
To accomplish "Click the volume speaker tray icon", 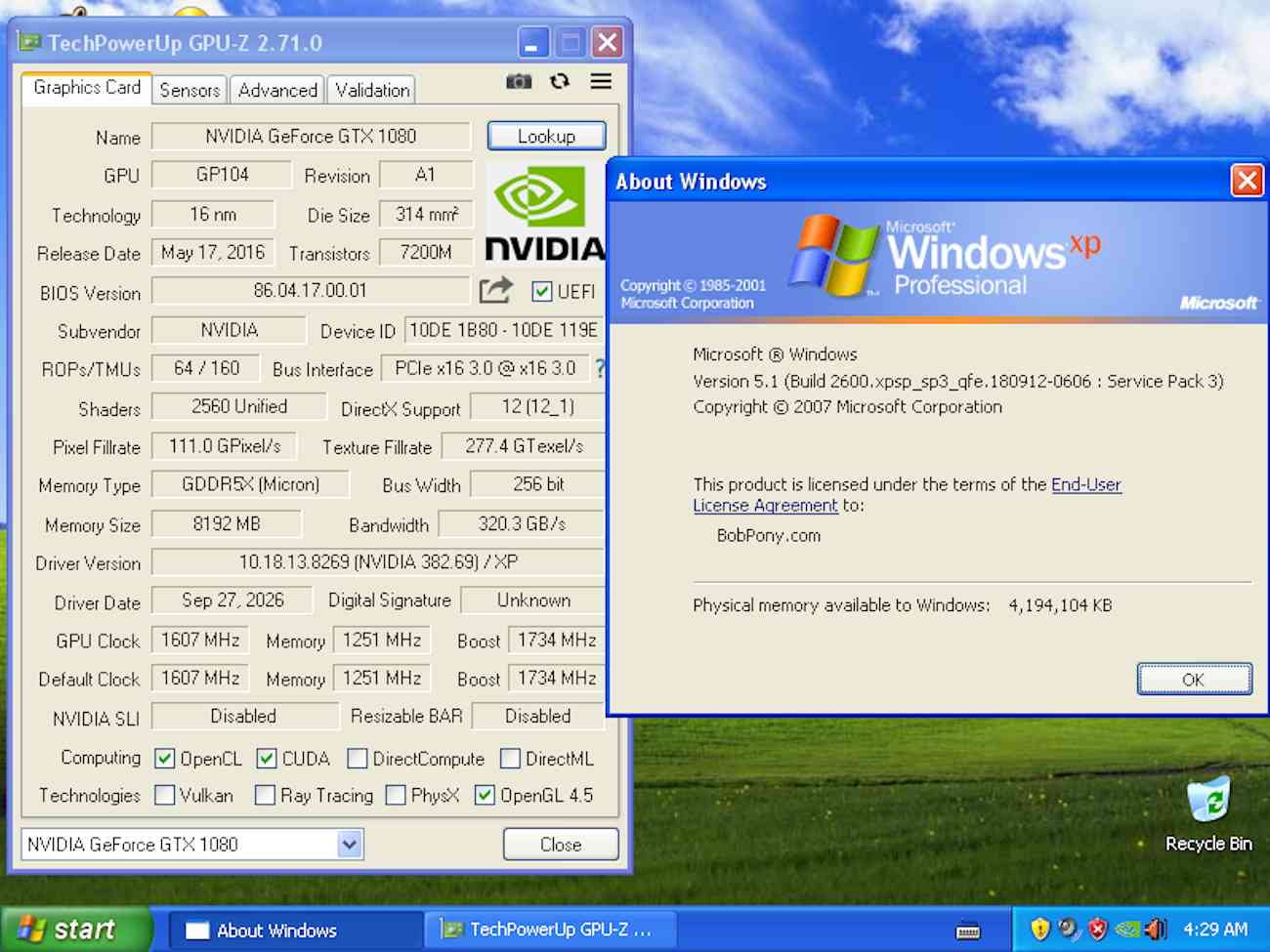I will (1156, 929).
